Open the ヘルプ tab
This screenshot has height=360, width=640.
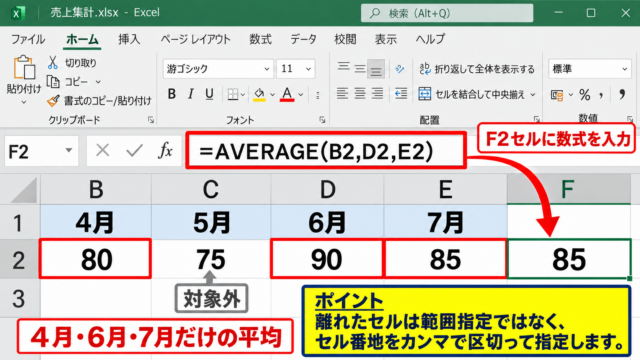coord(430,39)
